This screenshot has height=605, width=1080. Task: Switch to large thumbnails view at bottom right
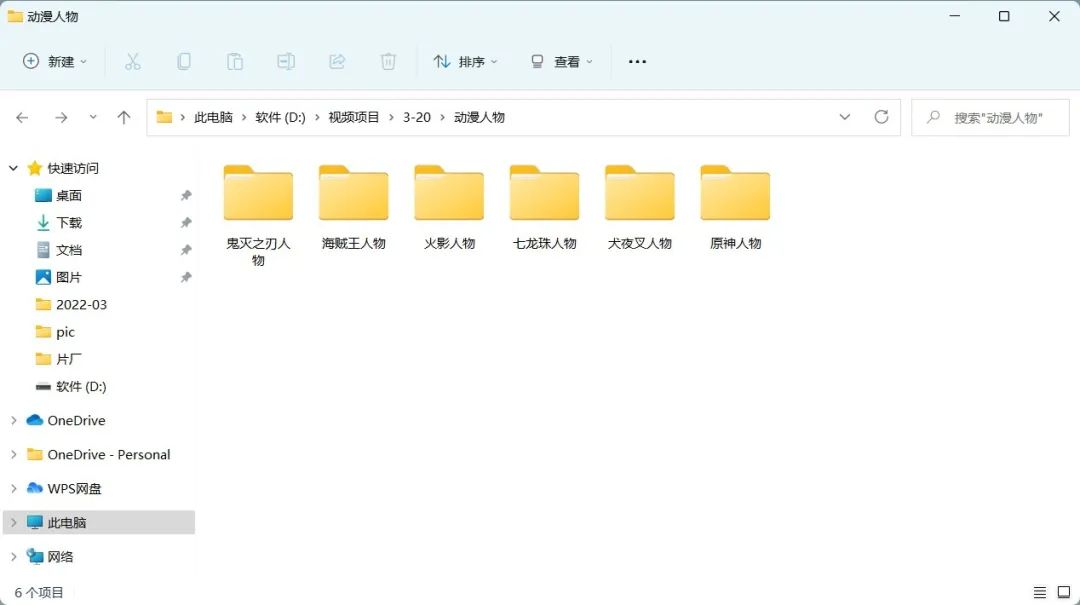pos(1062,592)
